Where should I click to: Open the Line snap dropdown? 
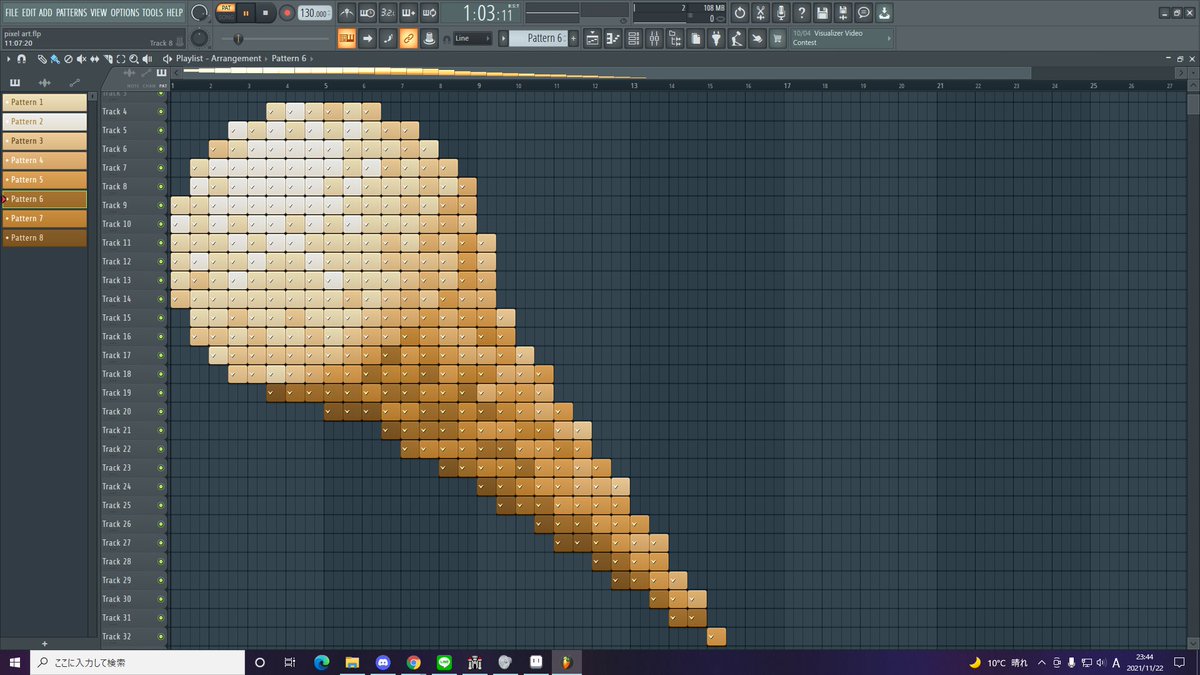click(x=471, y=39)
